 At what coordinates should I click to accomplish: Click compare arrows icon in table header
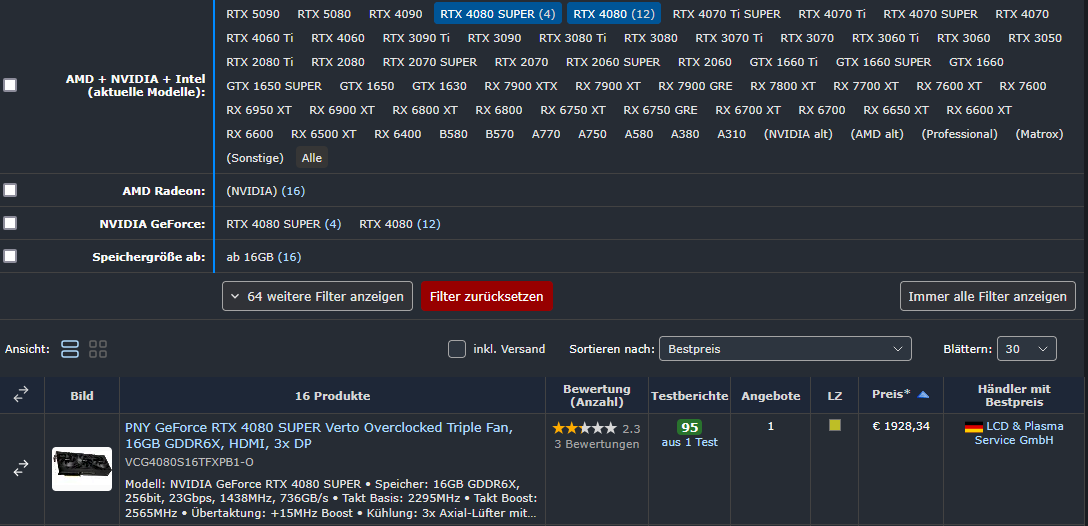click(x=22, y=395)
